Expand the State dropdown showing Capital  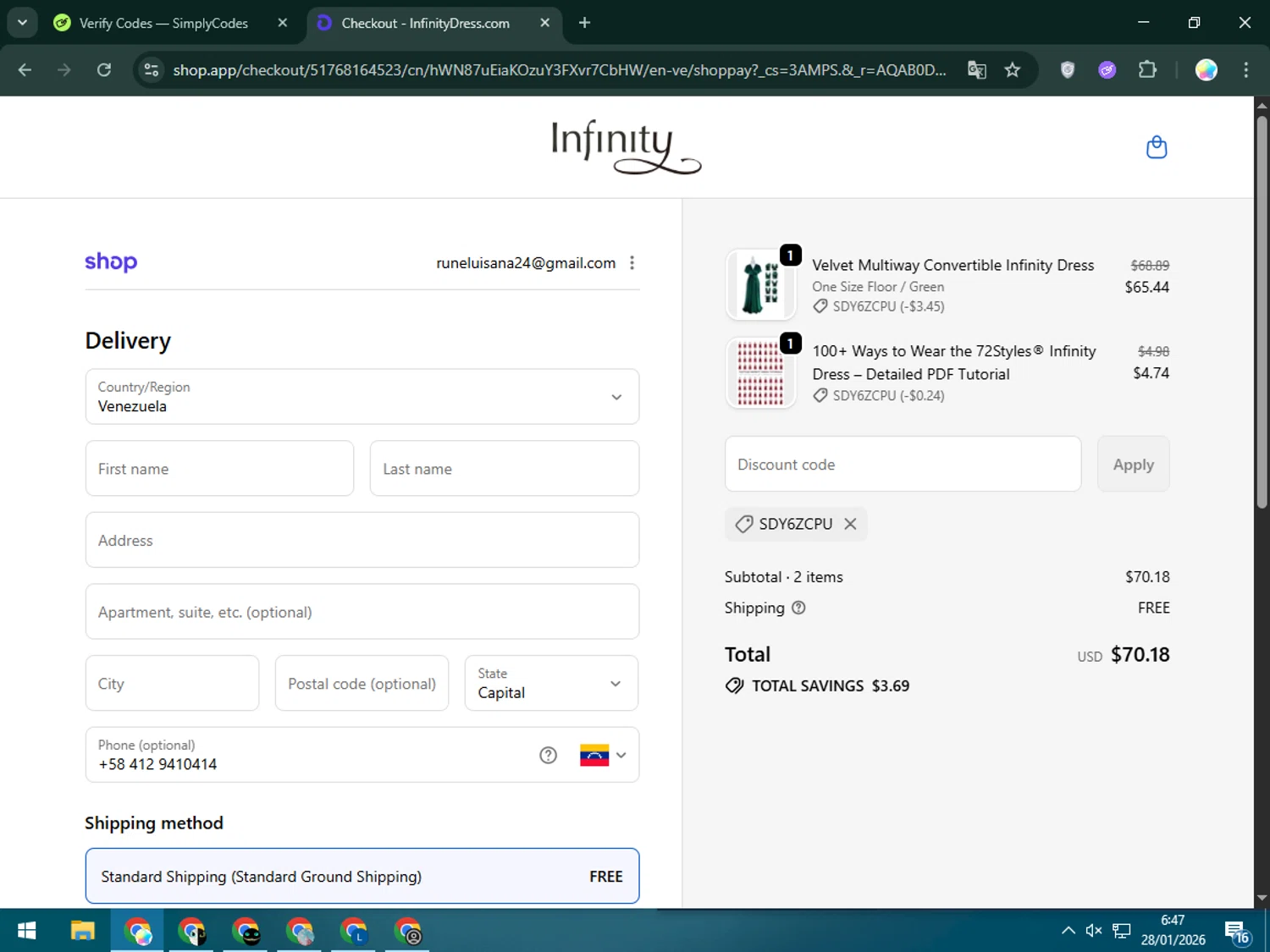[551, 683]
